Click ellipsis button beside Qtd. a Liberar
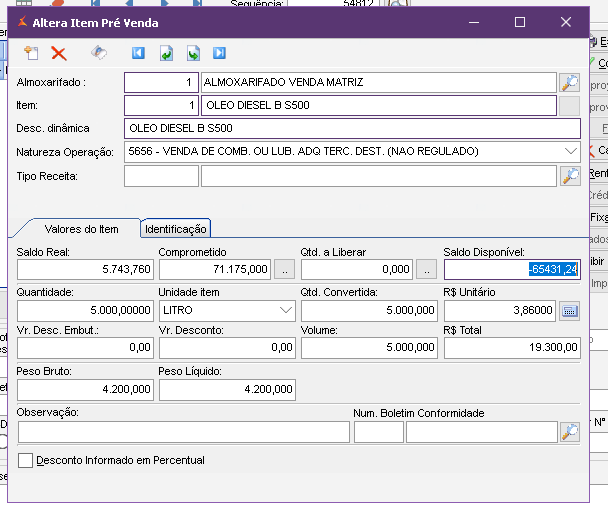608x505 pixels. click(x=427, y=269)
